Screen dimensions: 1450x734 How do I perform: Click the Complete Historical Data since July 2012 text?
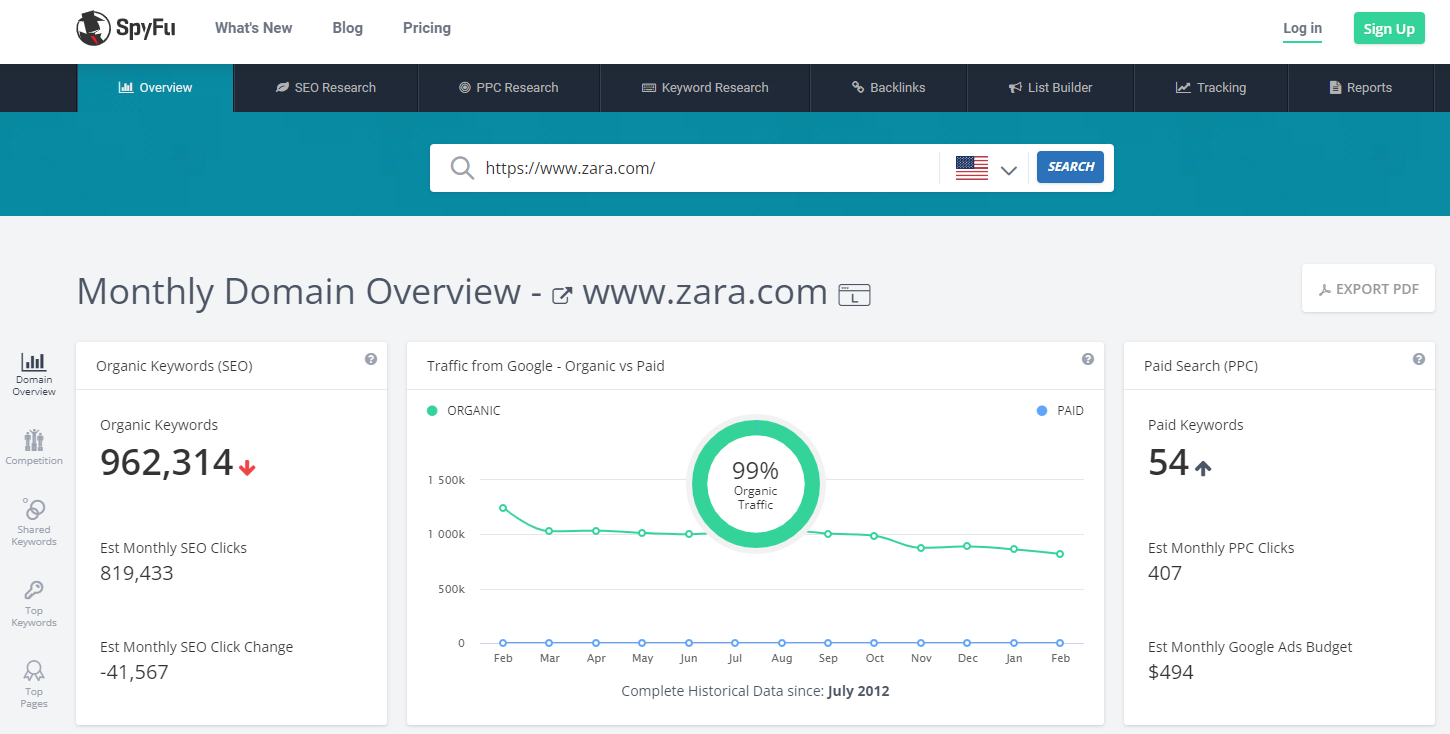click(755, 691)
